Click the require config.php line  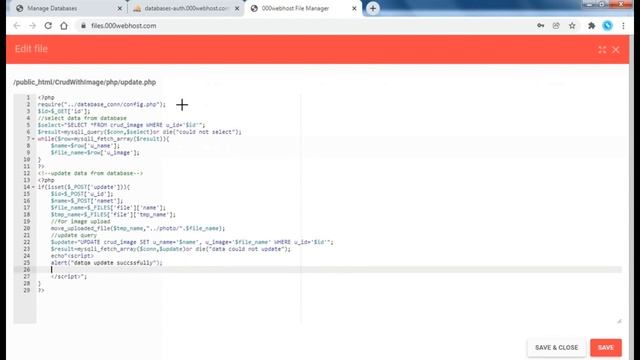102,104
